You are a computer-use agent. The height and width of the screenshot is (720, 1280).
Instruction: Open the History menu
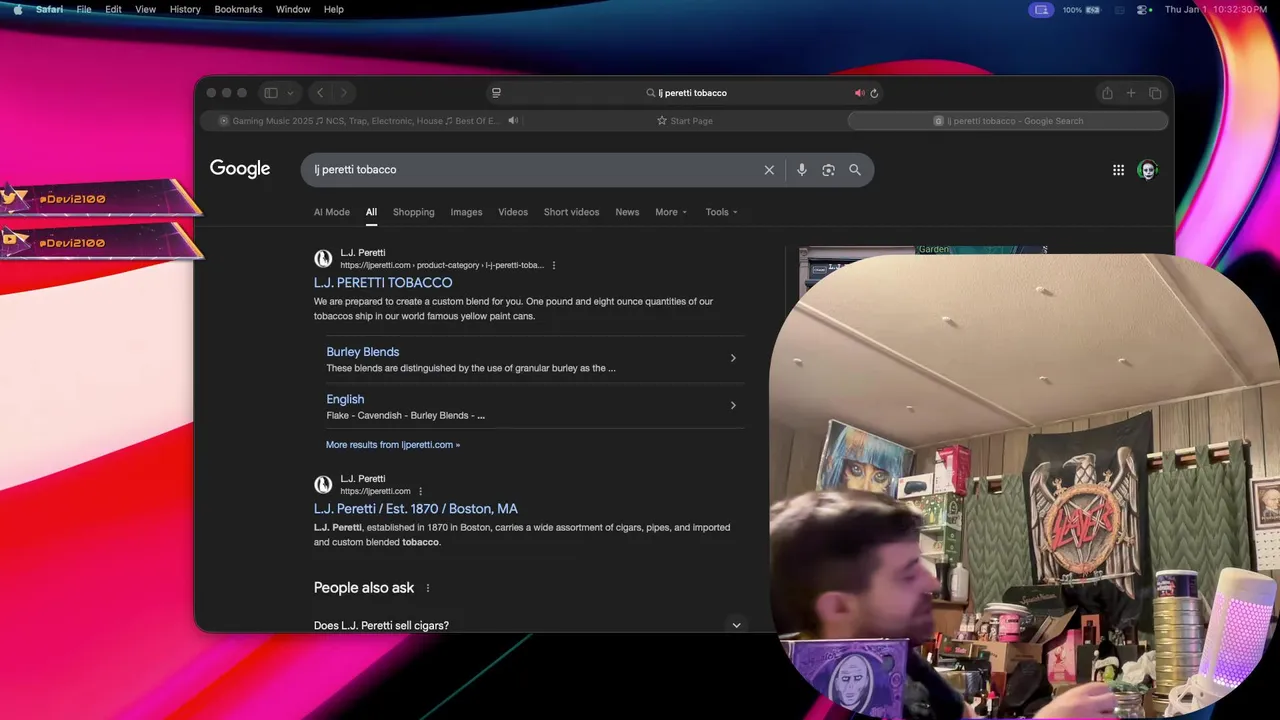pyautogui.click(x=185, y=9)
